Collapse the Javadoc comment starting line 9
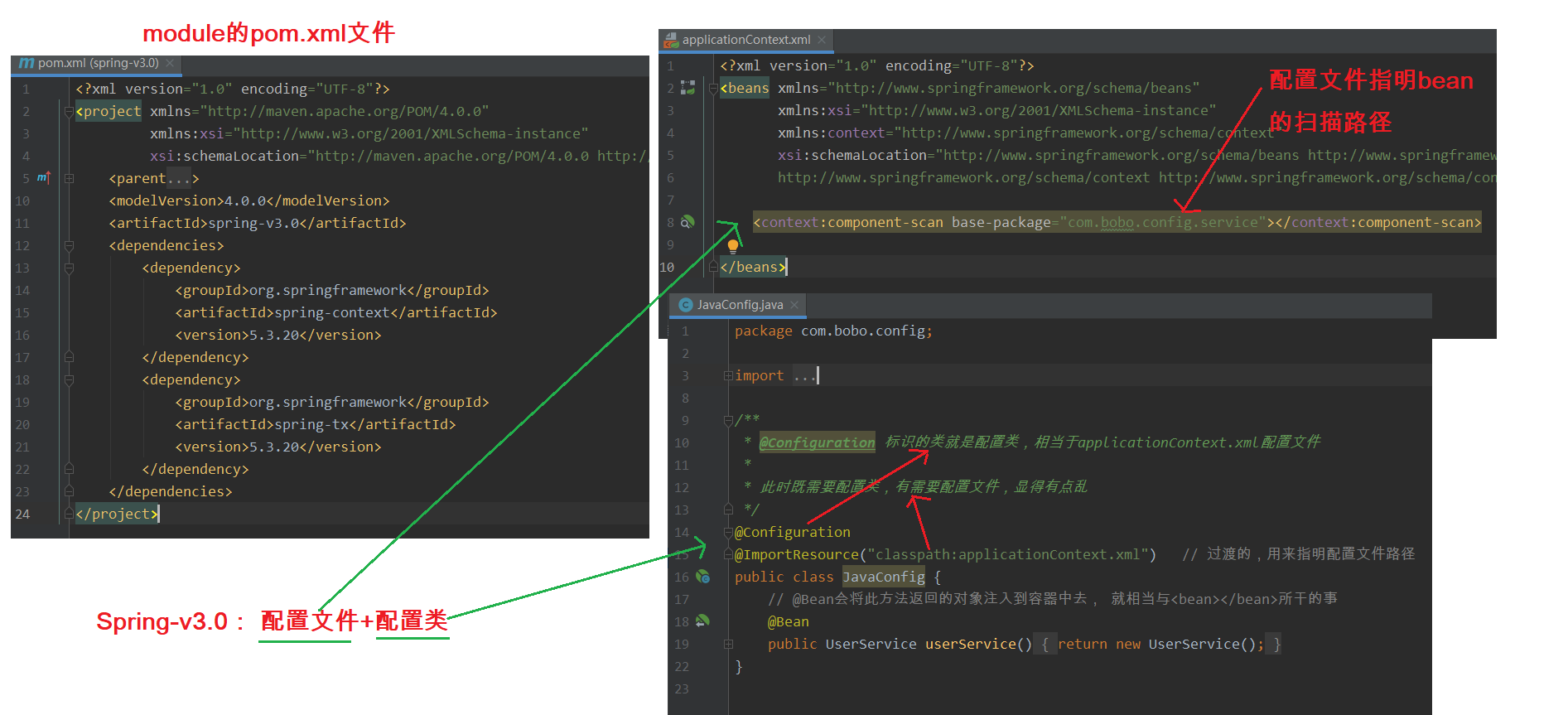This screenshot has width=1568, height=715. coord(728,420)
